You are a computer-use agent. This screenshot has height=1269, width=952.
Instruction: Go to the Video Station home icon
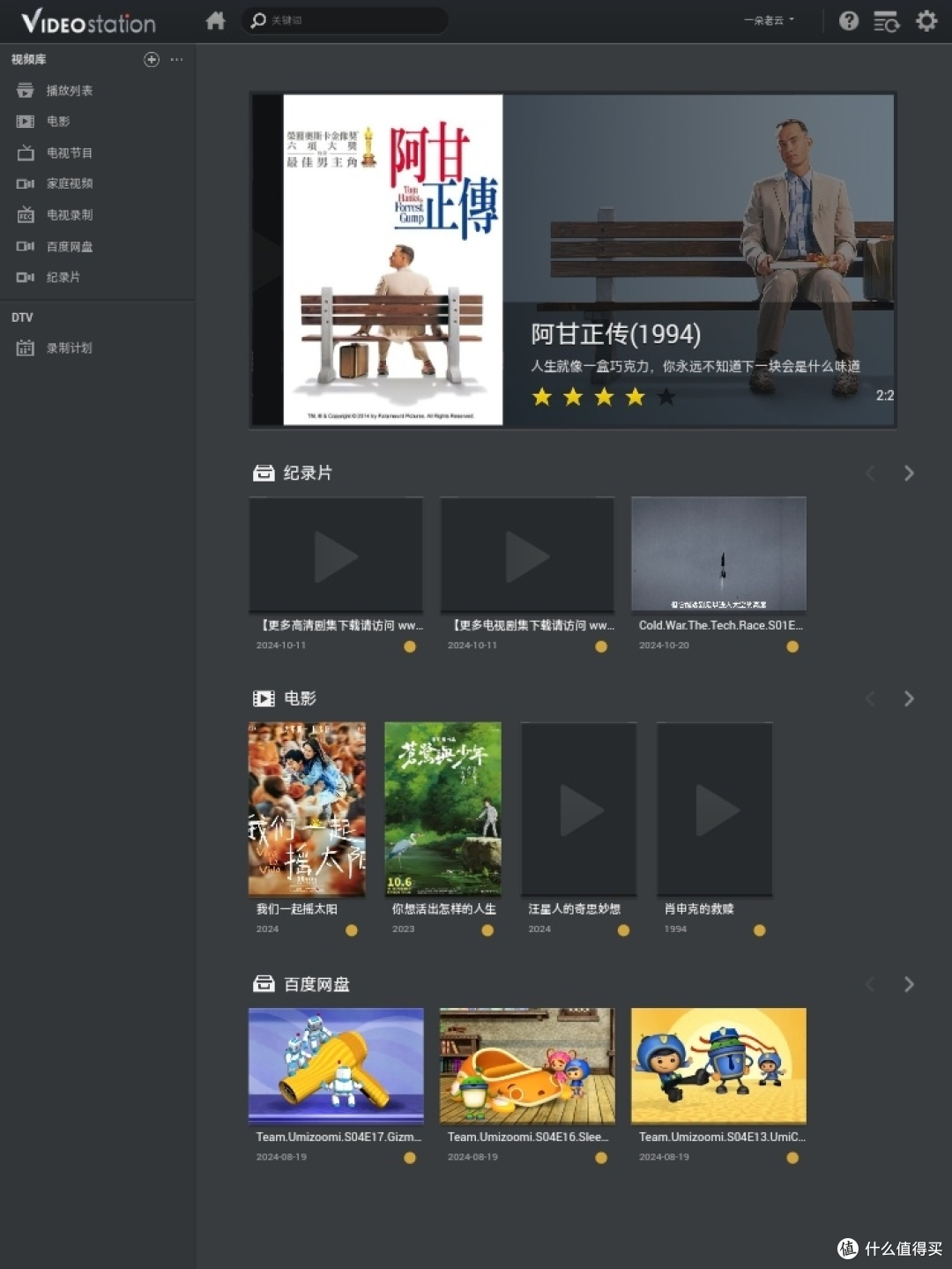point(215,20)
